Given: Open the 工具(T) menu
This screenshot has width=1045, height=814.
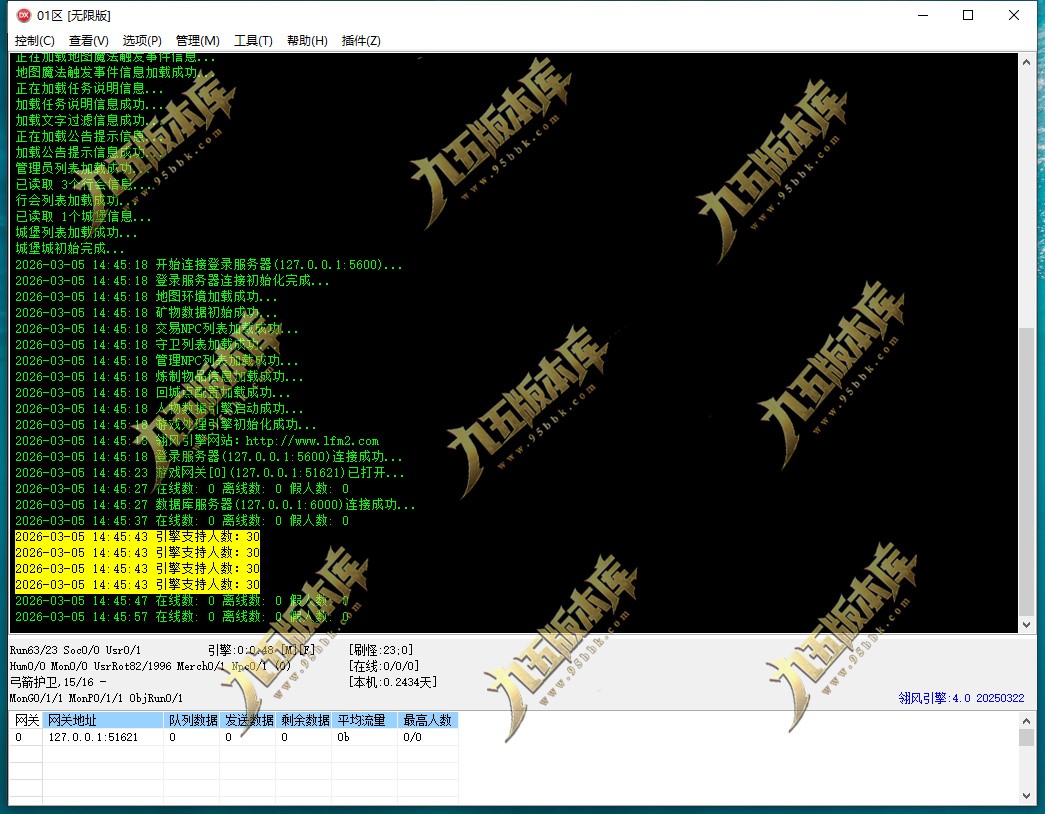Looking at the screenshot, I should click(x=253, y=41).
